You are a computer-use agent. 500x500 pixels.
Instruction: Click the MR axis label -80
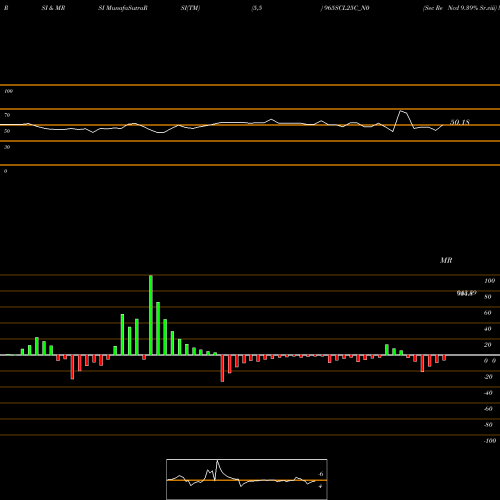(x=488, y=425)
